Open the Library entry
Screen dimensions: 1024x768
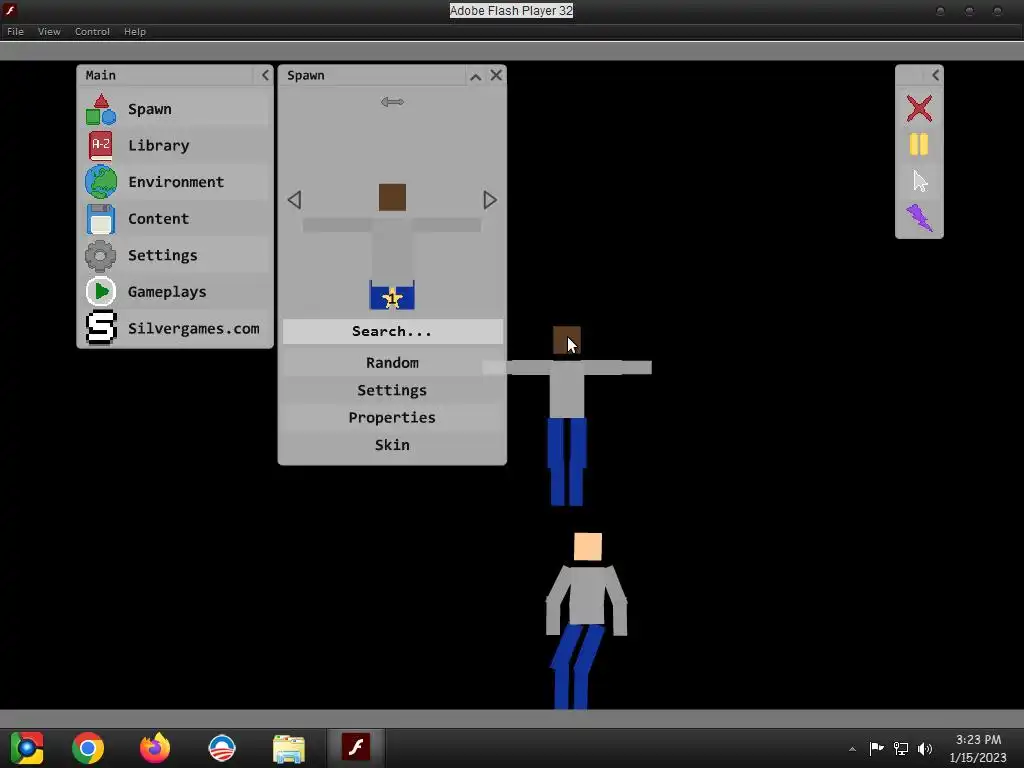159,146
